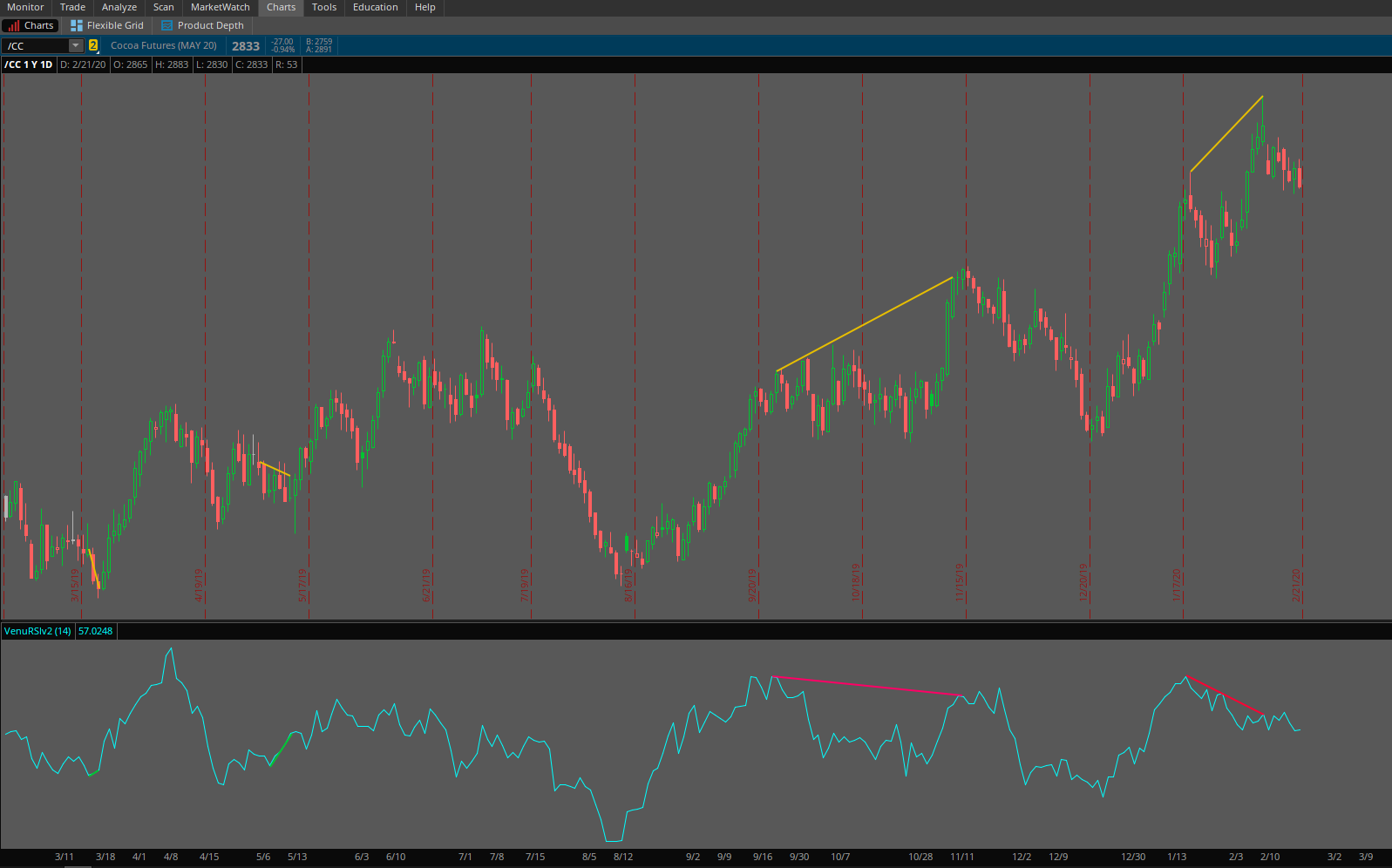Open the MarketWatch tab

[x=221, y=7]
